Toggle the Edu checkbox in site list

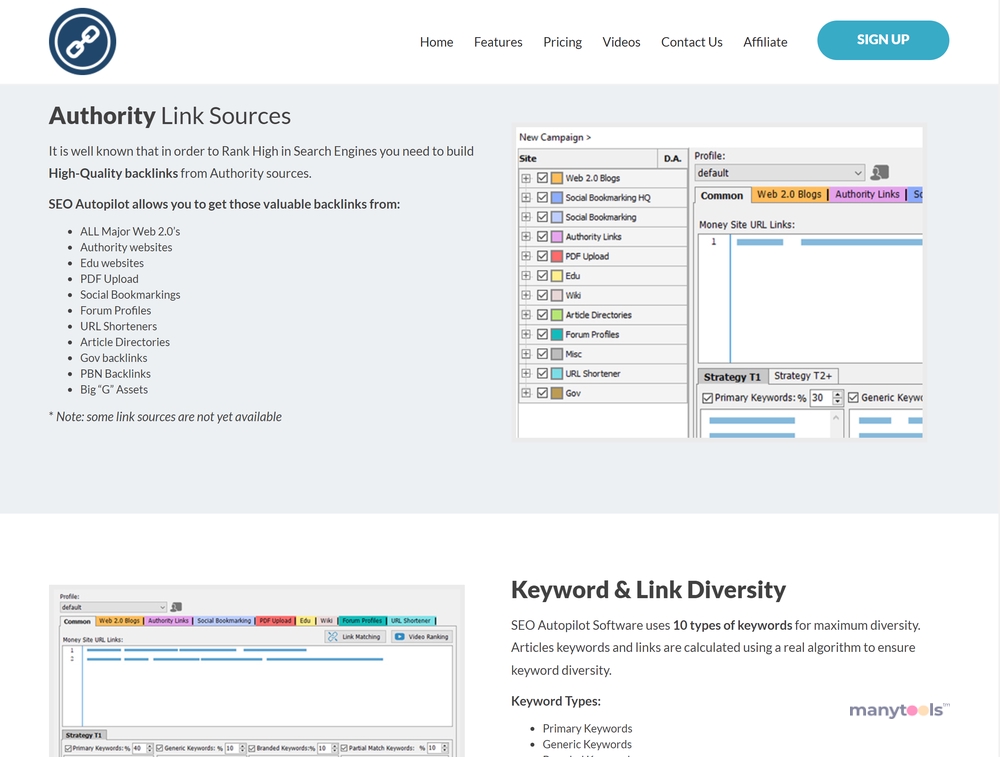coord(542,276)
